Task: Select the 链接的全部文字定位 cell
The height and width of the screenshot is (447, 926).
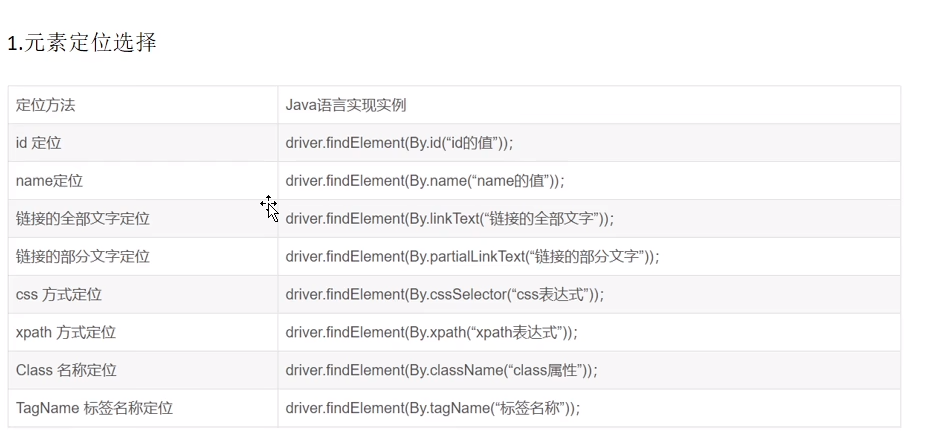Action: point(143,218)
